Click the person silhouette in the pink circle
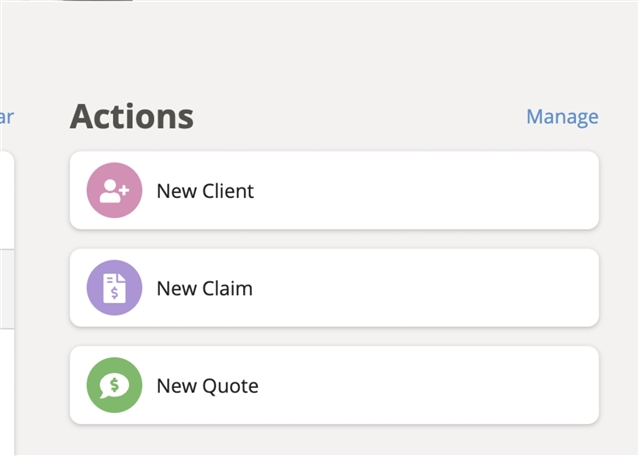 (x=110, y=191)
